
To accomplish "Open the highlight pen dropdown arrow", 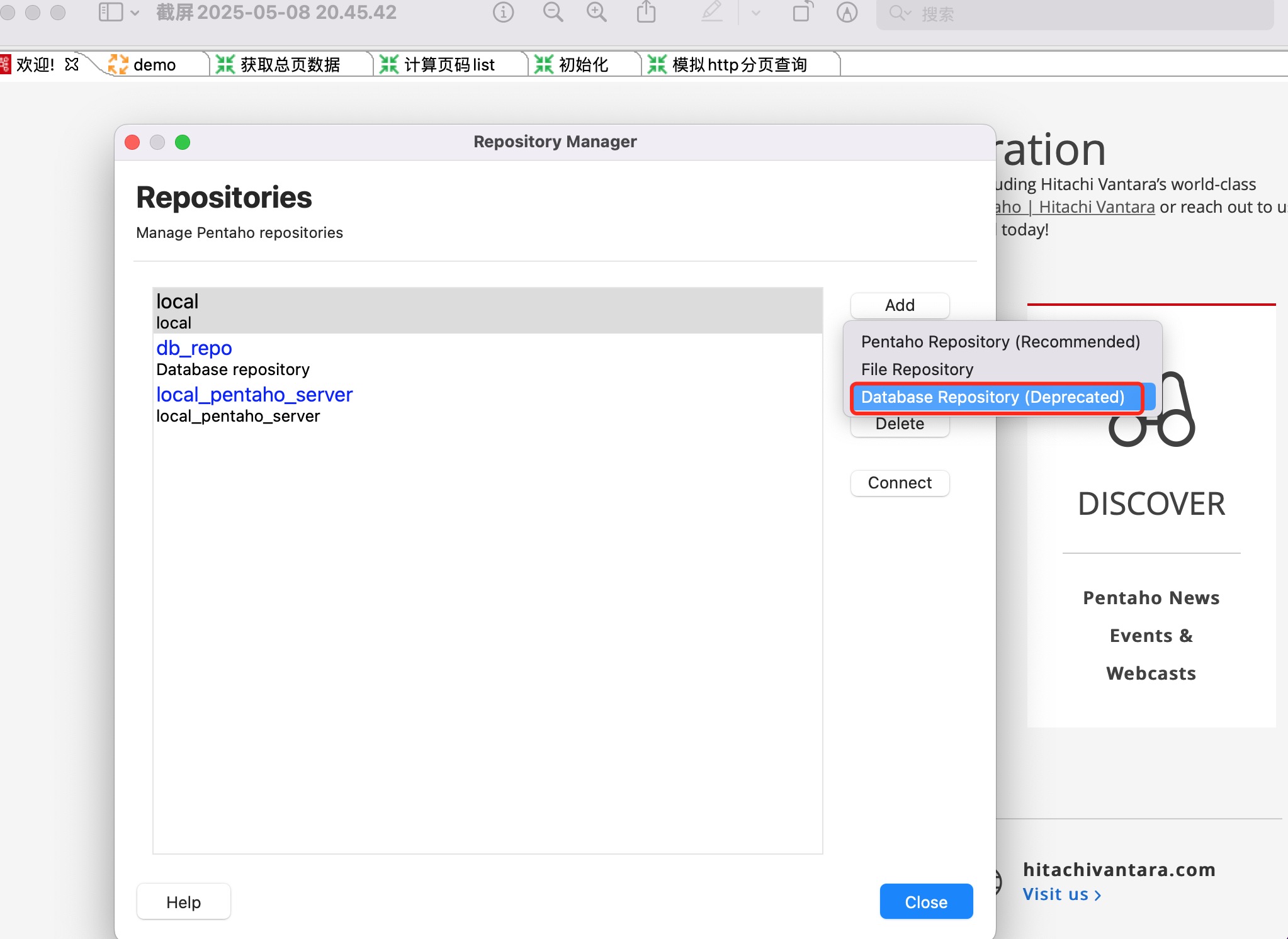I will click(756, 13).
